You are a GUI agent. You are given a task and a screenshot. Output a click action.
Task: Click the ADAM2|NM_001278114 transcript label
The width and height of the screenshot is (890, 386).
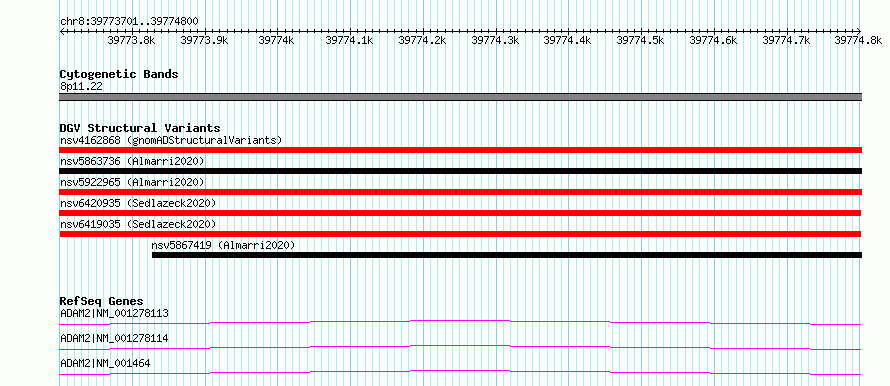[114, 338]
